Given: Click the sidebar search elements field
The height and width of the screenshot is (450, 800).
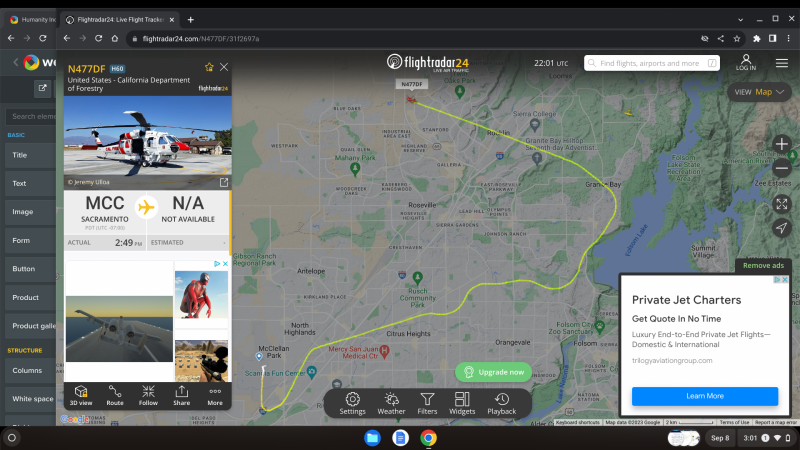Looking at the screenshot, I should click(x=31, y=116).
